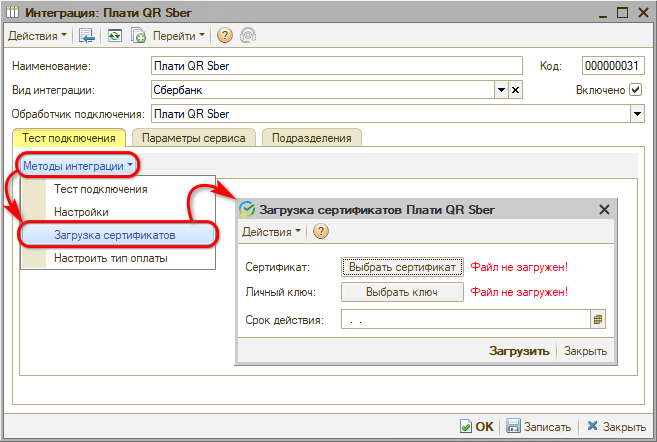The width and height of the screenshot is (657, 442).
Task: Maximize the Интеграция window
Action: [x=623, y=13]
